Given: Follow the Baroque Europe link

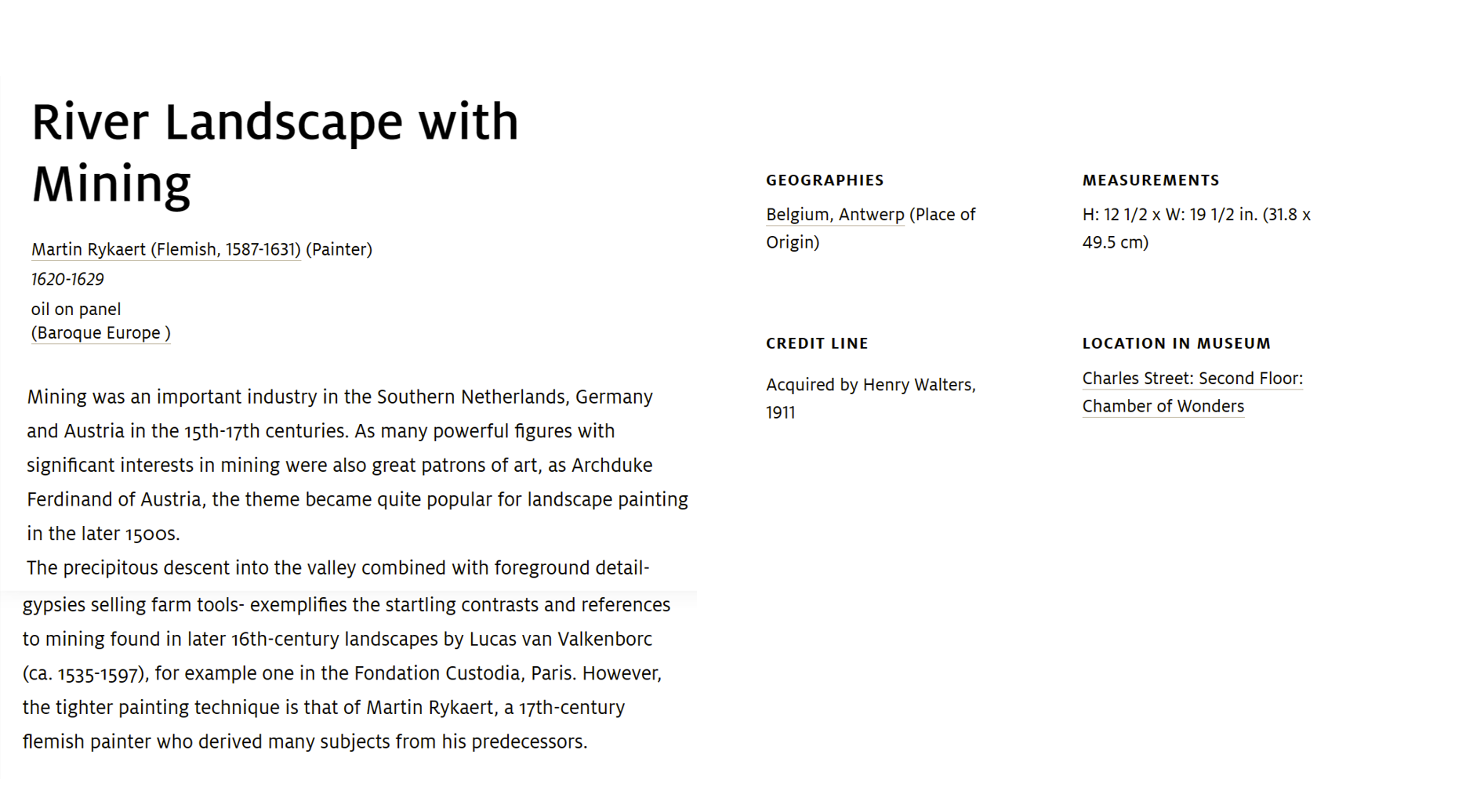Looking at the screenshot, I should tap(101, 333).
